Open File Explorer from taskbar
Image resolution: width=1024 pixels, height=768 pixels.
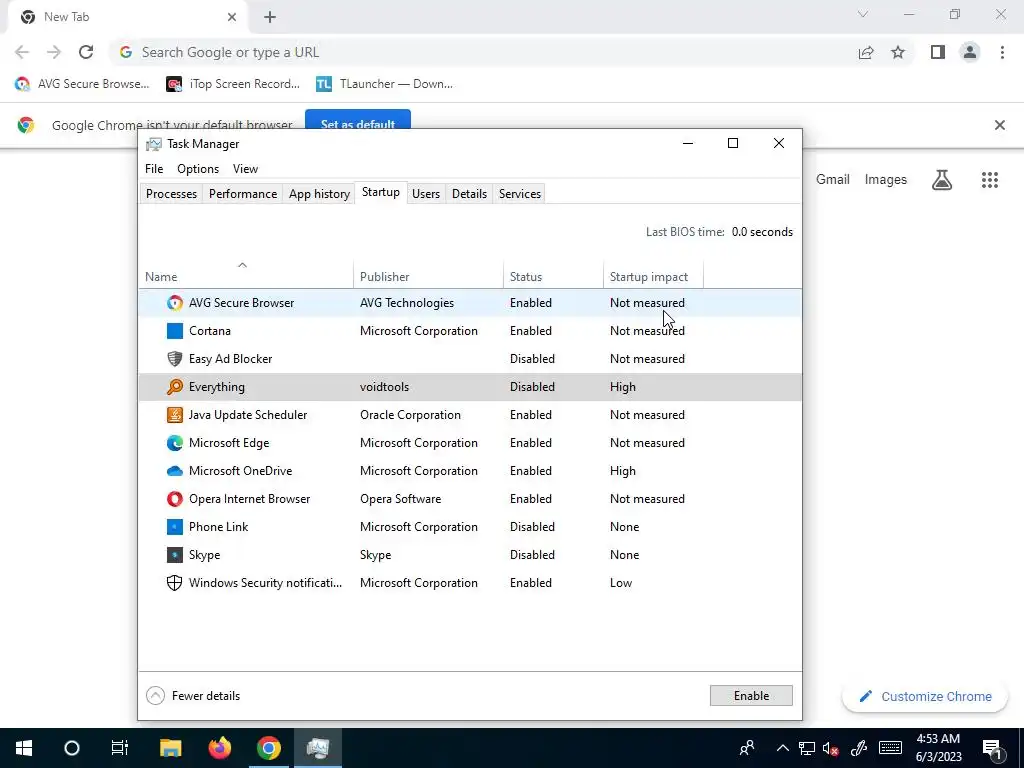[170, 748]
